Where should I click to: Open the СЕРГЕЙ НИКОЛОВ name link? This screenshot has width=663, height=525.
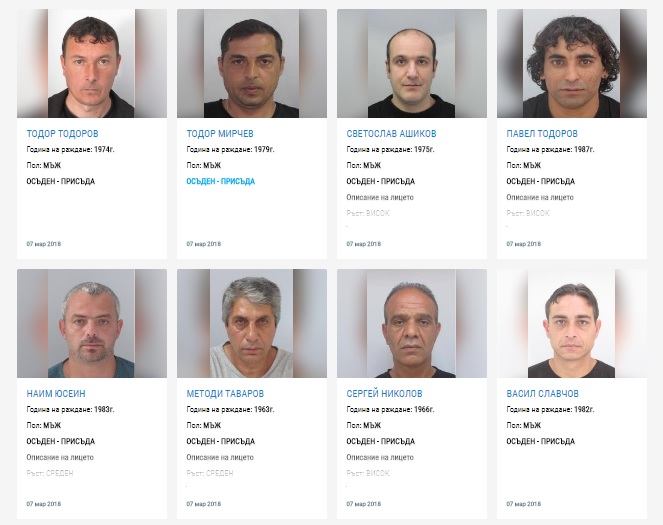[x=384, y=394]
